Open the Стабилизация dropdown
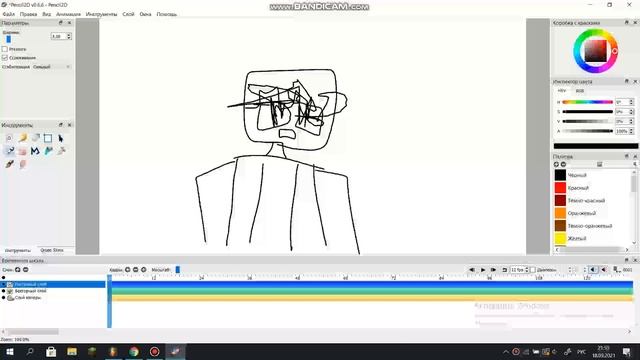640x360 pixels. (x=51, y=67)
